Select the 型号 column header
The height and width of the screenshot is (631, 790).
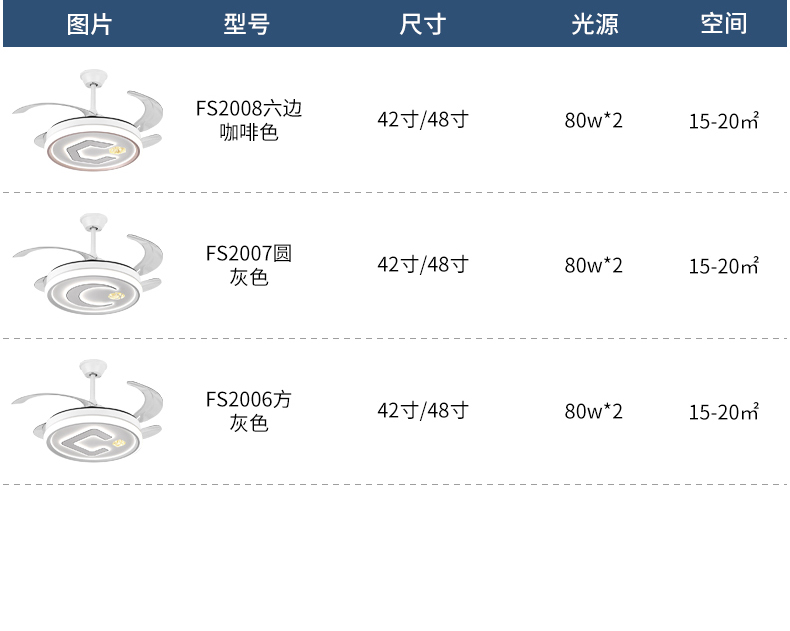coord(247,24)
